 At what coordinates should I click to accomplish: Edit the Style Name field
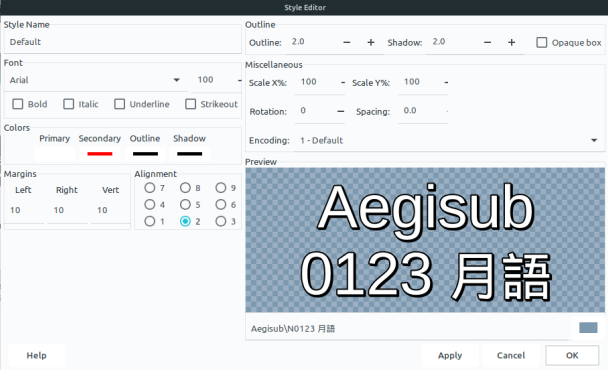tap(123, 42)
